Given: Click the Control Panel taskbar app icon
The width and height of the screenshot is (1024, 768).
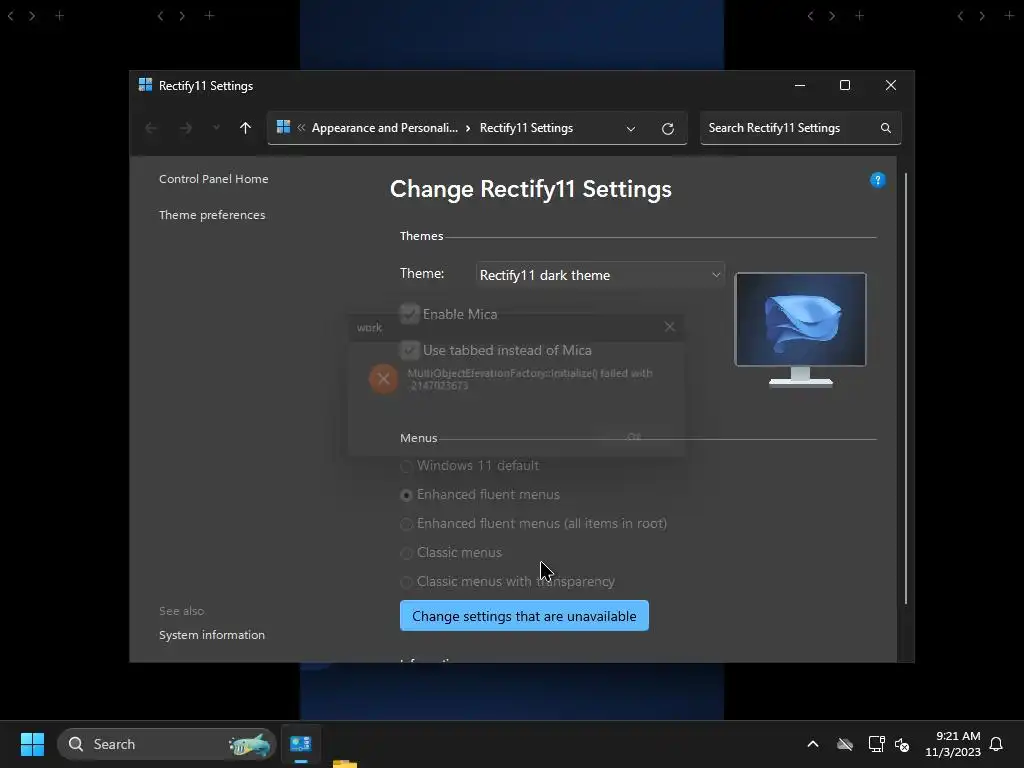Looking at the screenshot, I should point(301,744).
